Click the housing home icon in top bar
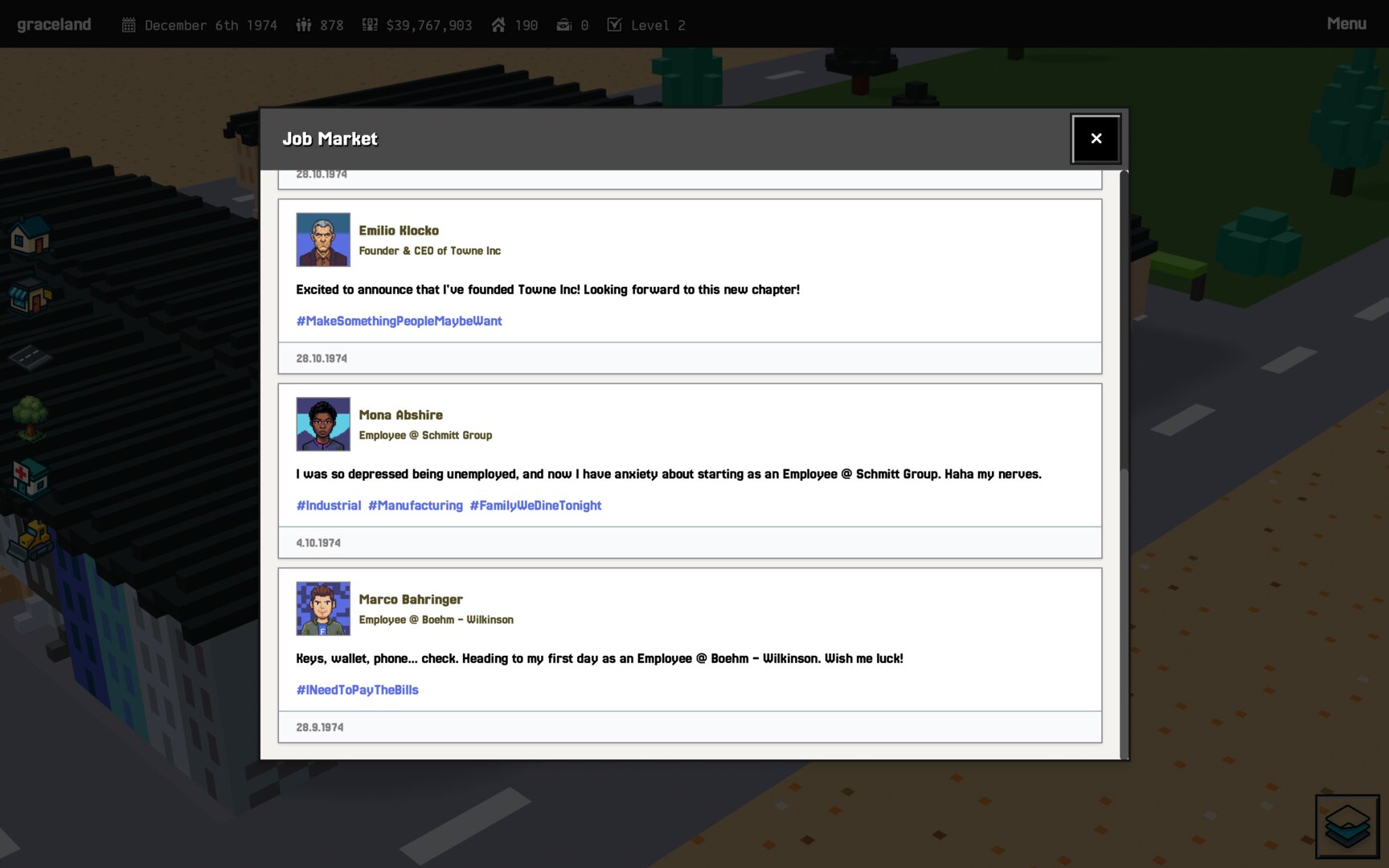This screenshot has width=1389, height=868. (x=498, y=25)
